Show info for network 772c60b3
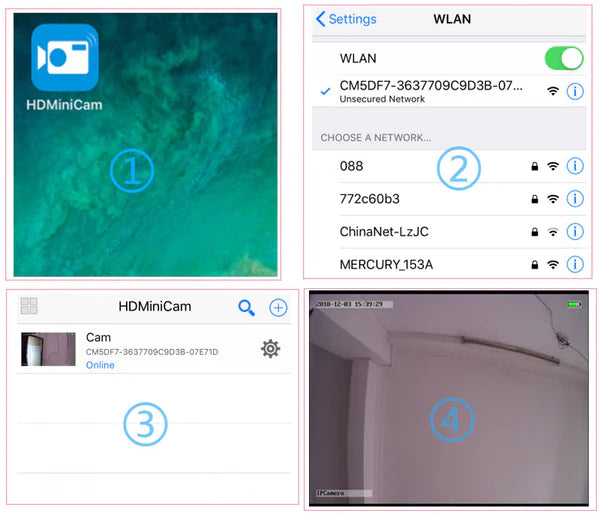Screen dimensions: 600x517 [x=575, y=199]
